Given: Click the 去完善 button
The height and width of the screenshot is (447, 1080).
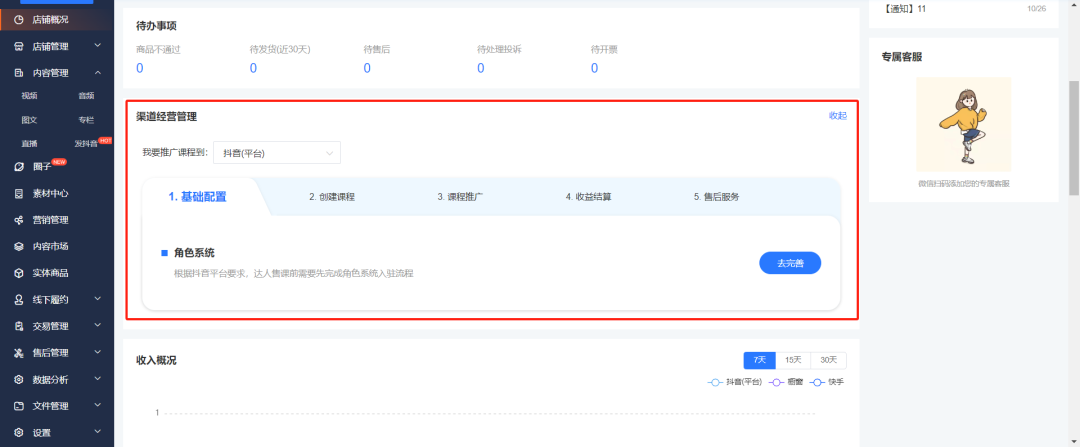Looking at the screenshot, I should tap(790, 263).
